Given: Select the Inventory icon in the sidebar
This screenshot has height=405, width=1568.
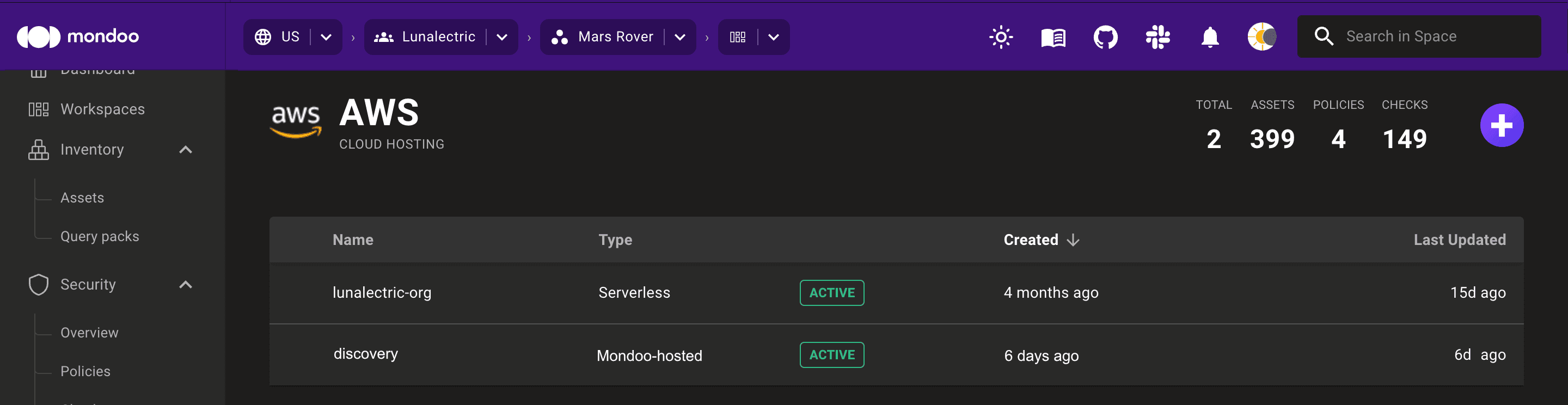Looking at the screenshot, I should click(x=38, y=149).
